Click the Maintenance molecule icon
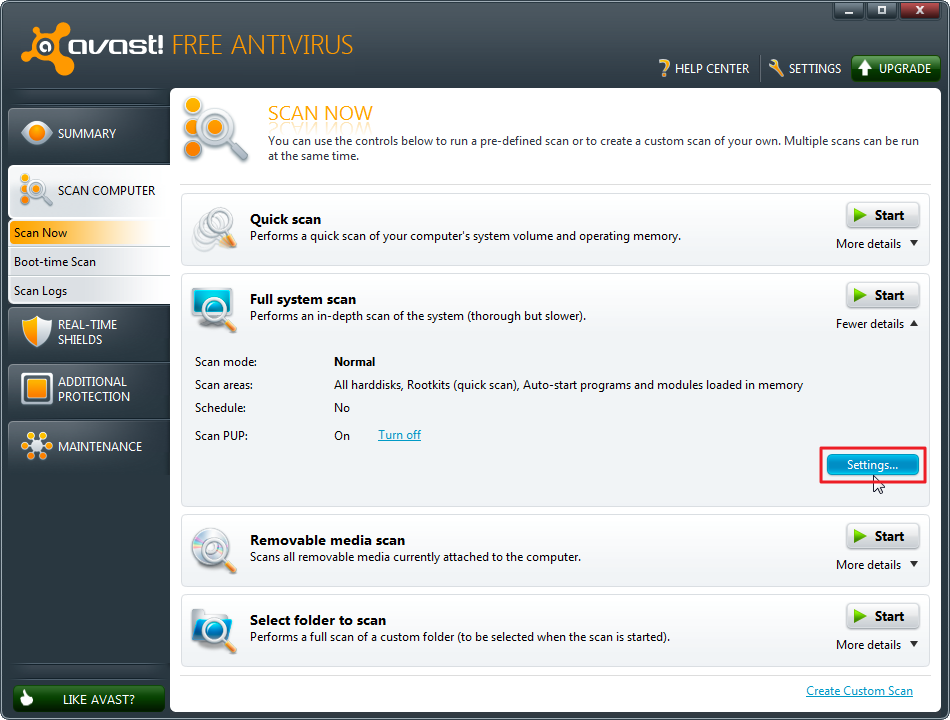The width and height of the screenshot is (950, 720). coord(36,445)
